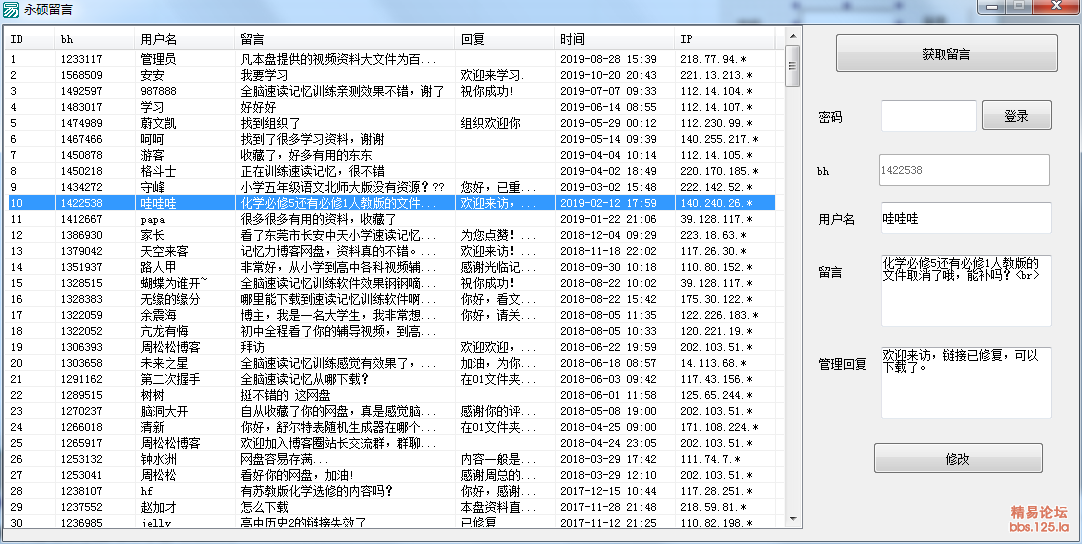Click the 登录 button
The width and height of the screenshot is (1082, 544).
pyautogui.click(x=1016, y=116)
